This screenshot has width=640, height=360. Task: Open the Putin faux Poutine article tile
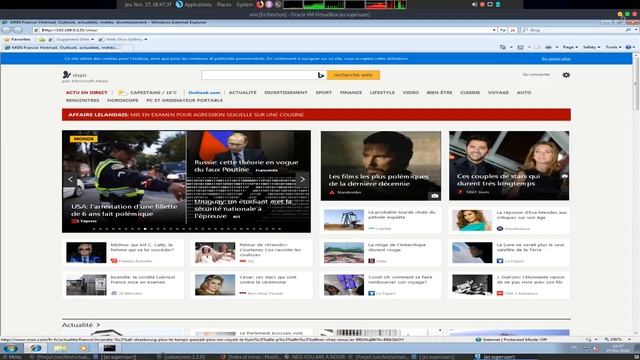click(x=248, y=154)
